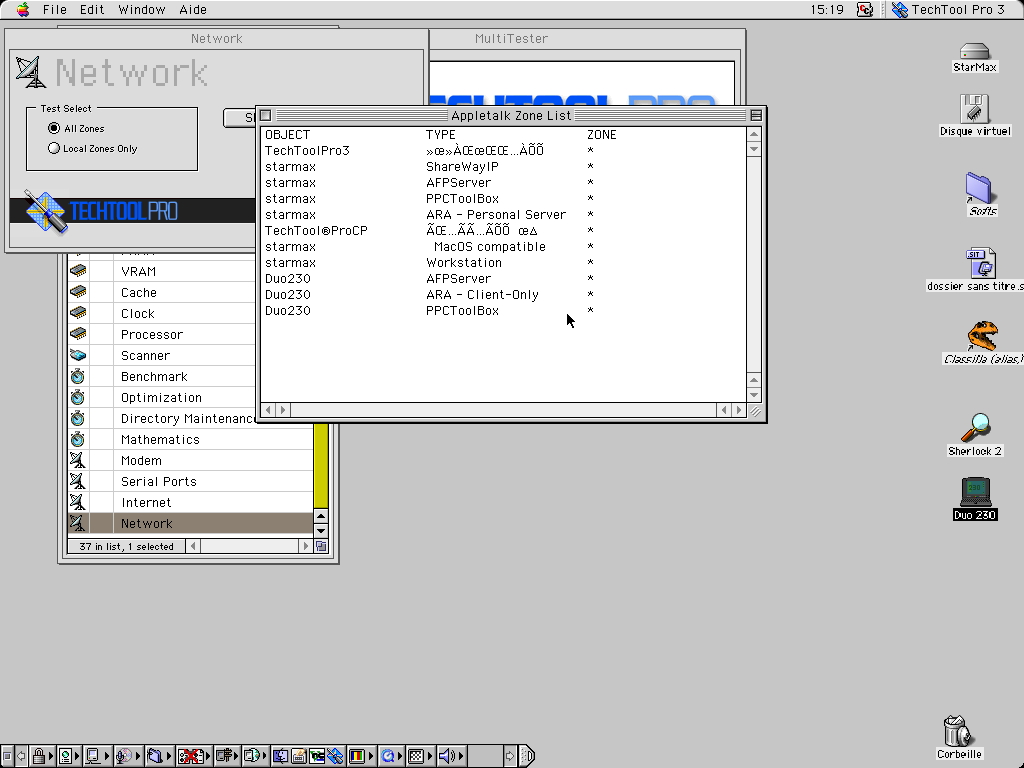Open the Window menu

coord(142,9)
